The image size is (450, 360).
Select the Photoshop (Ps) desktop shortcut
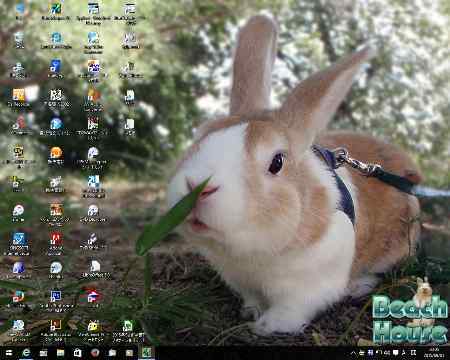click(x=56, y=296)
